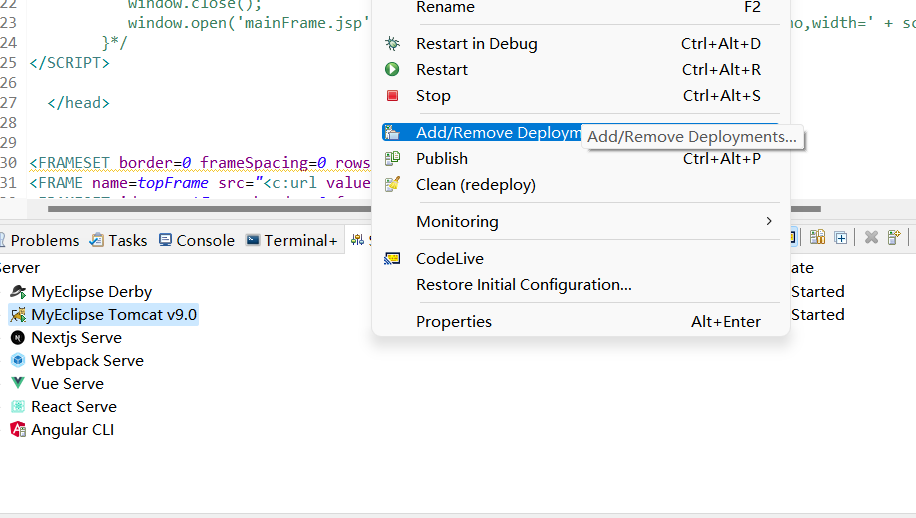Image resolution: width=916 pixels, height=518 pixels.
Task: Open Properties from the context menu
Action: coord(454,322)
